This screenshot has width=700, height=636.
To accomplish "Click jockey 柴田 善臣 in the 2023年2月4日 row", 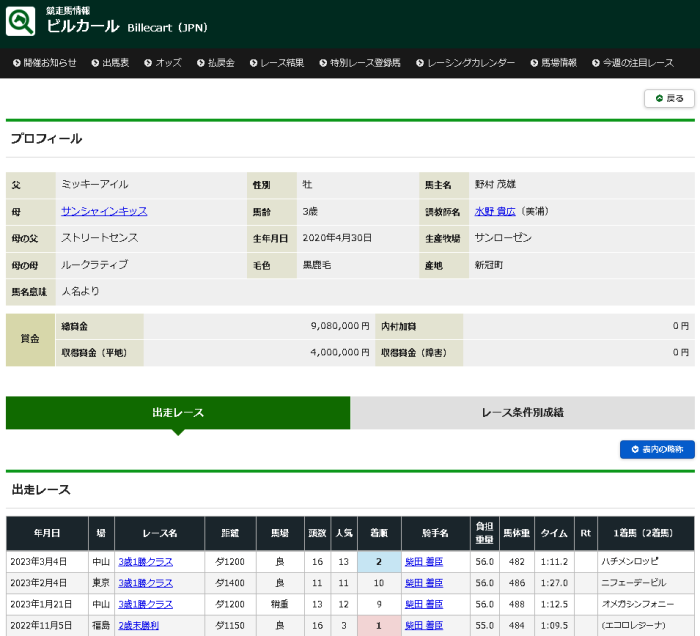I will tap(423, 583).
